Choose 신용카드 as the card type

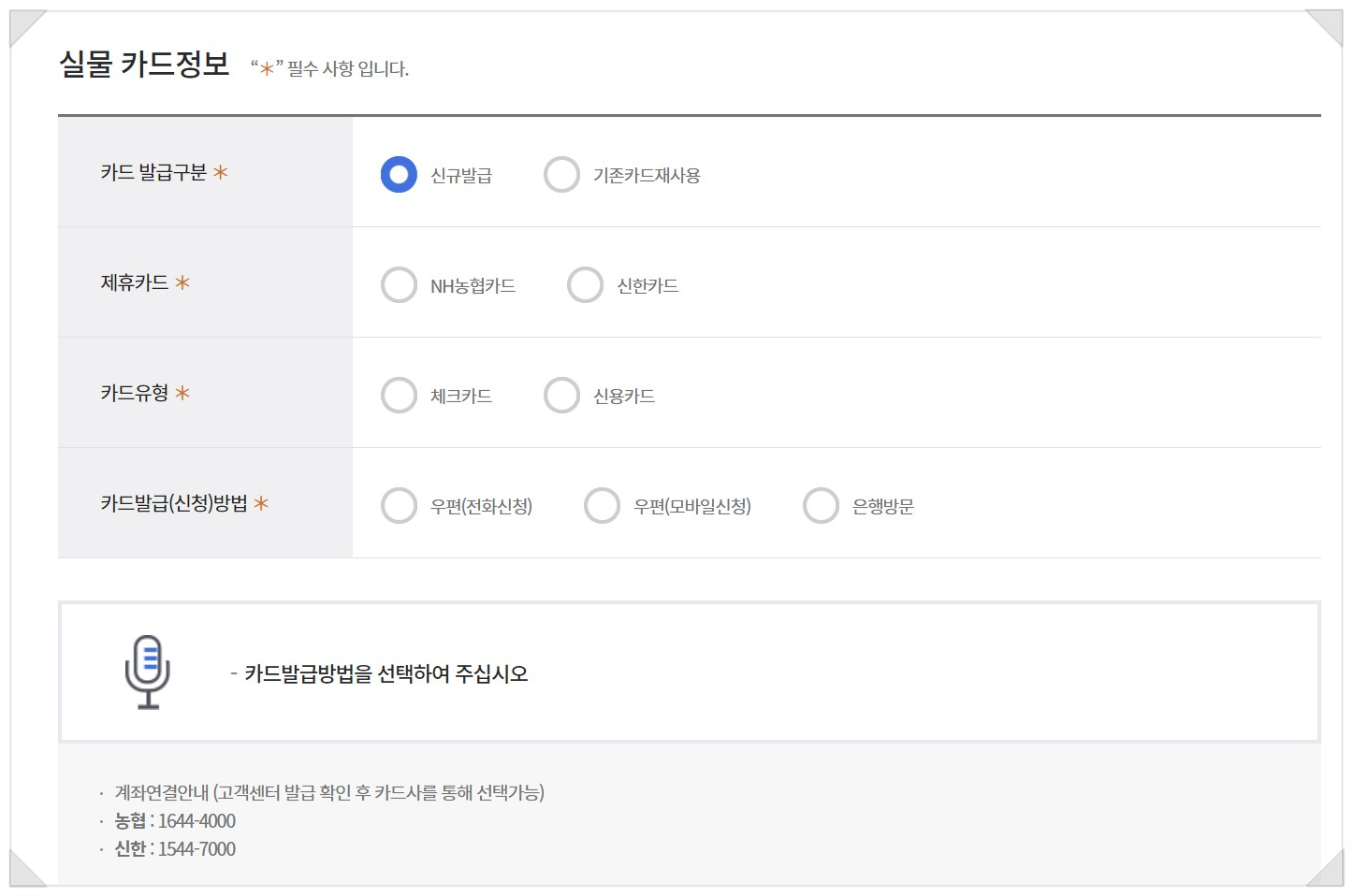561,395
